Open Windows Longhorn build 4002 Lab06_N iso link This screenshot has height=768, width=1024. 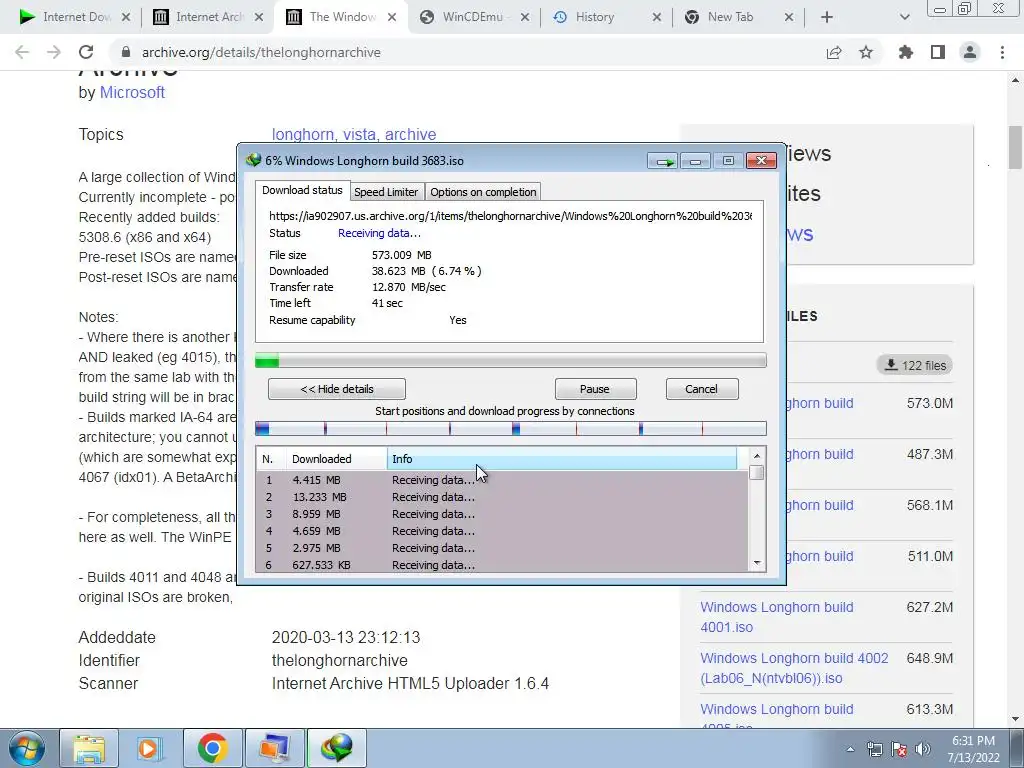(794, 668)
